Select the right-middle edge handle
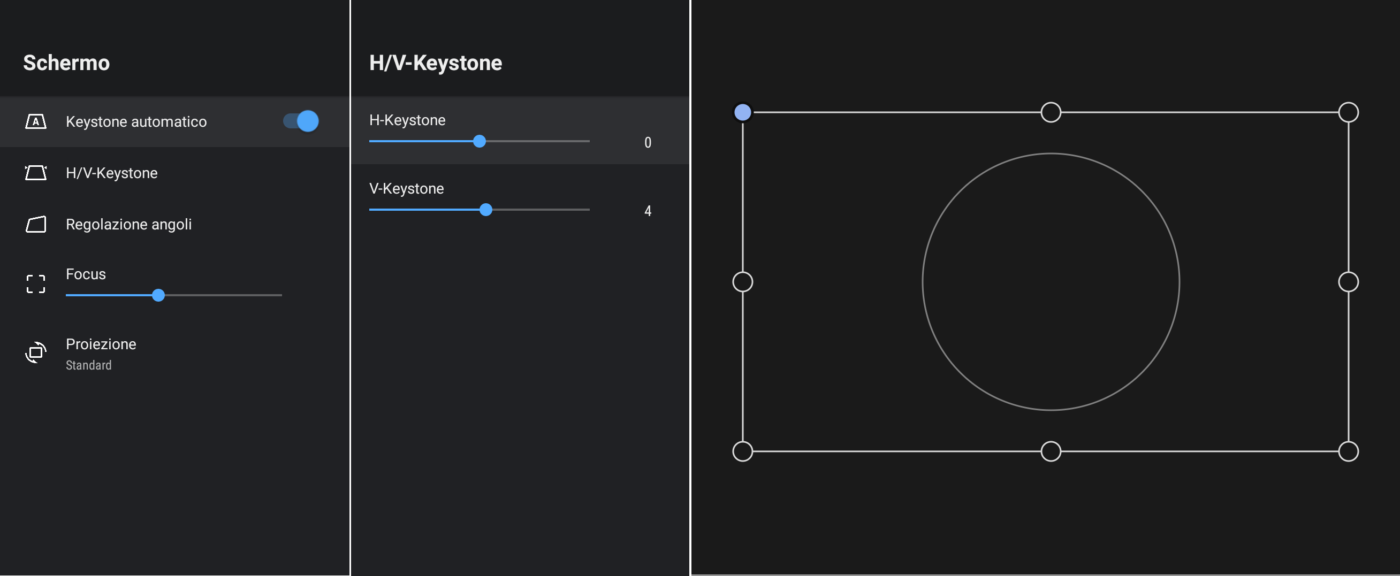 coord(1348,282)
